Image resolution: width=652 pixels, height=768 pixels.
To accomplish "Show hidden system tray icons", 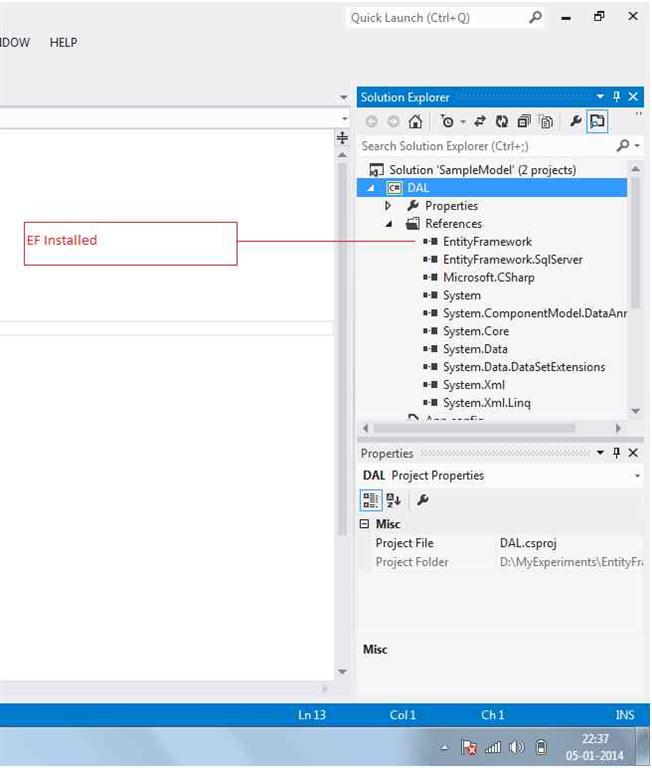I will [x=444, y=747].
